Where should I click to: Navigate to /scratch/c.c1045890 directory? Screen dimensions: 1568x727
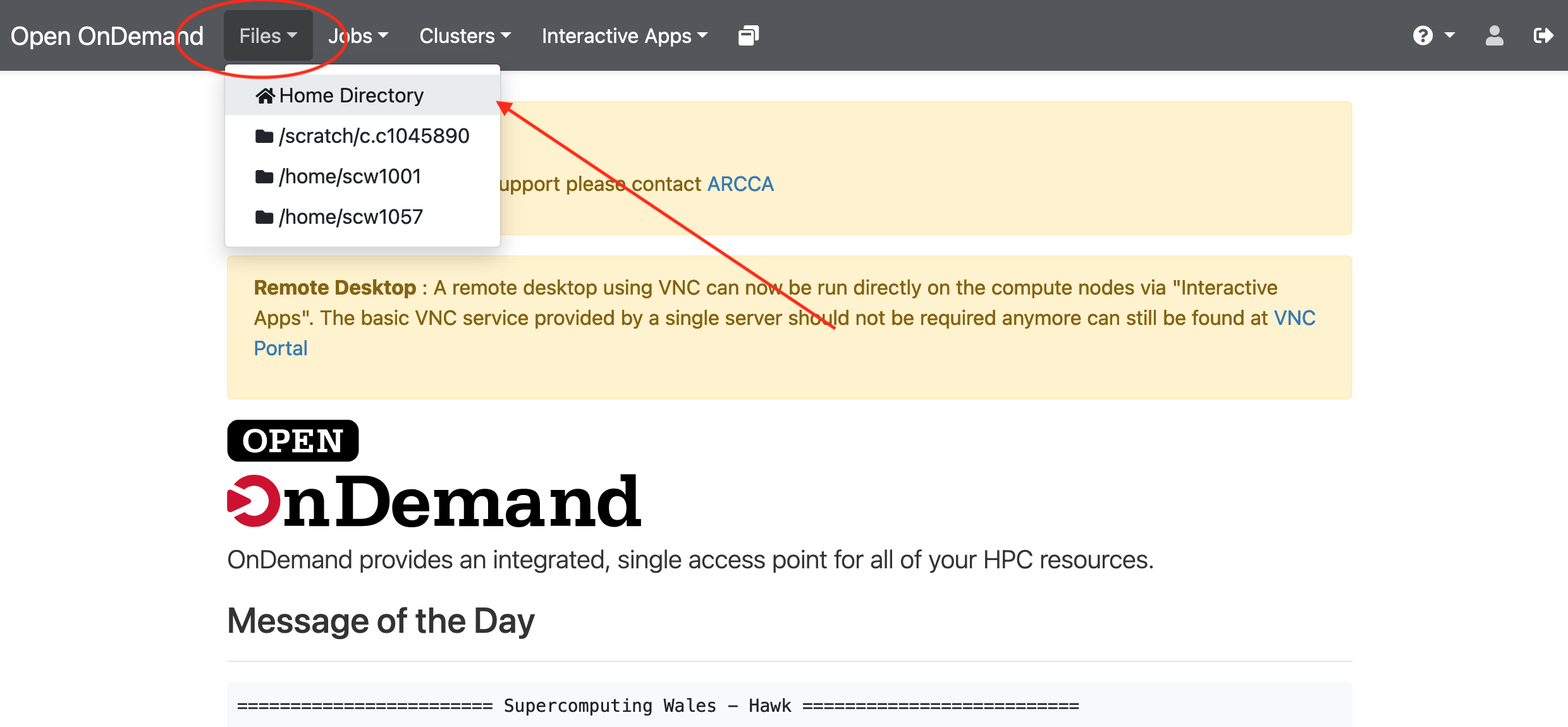[362, 136]
